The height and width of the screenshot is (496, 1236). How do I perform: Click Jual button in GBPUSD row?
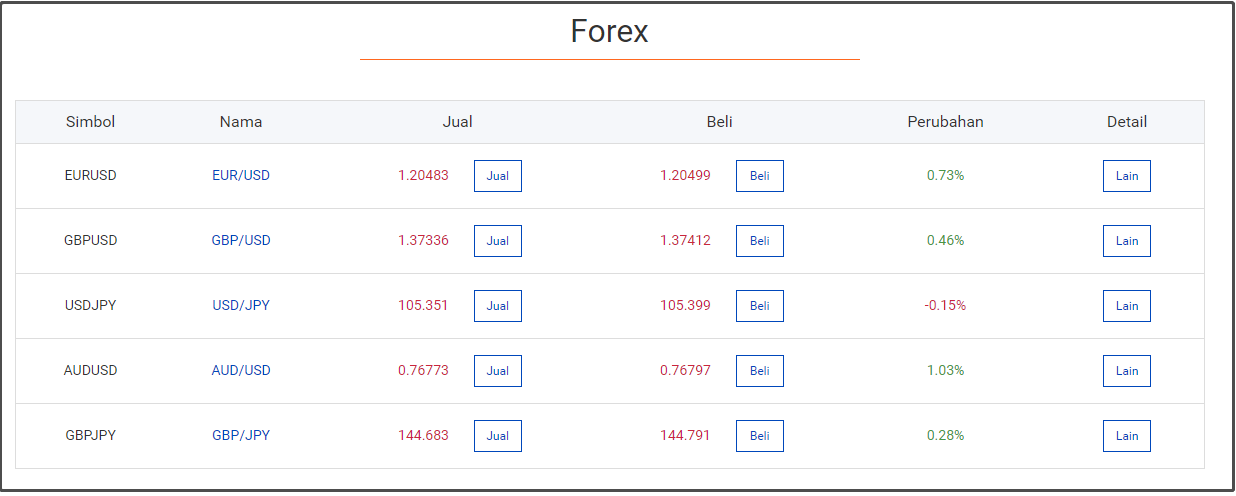pyautogui.click(x=497, y=241)
